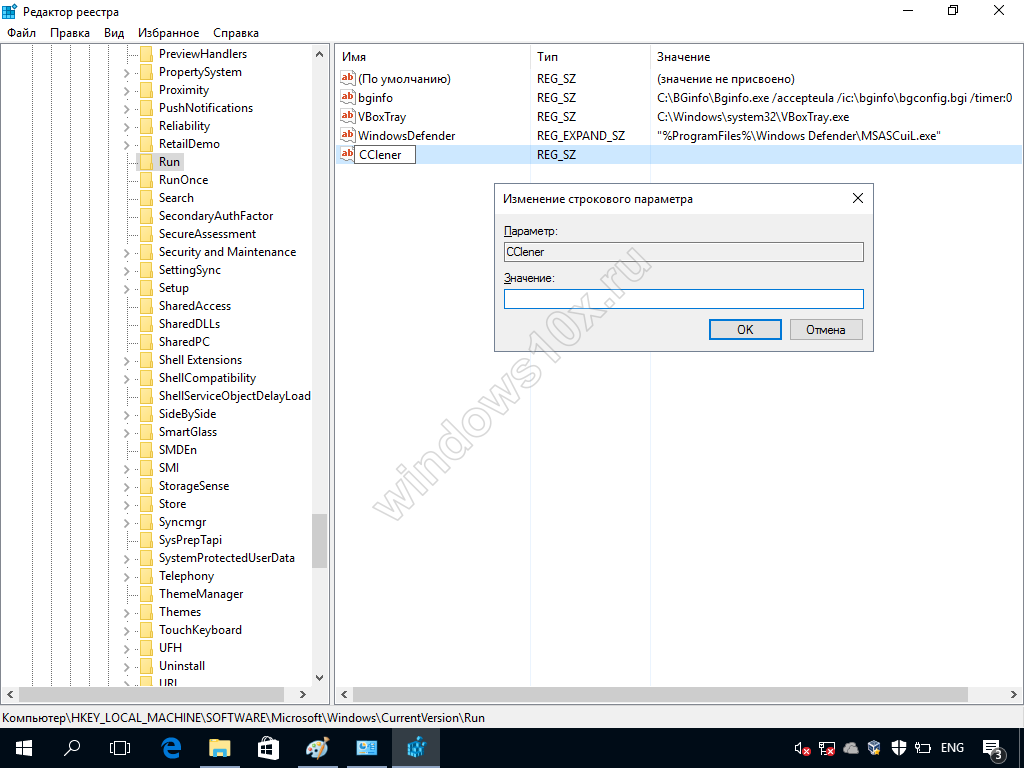Click the Uninstall key folder icon
Screen dimensions: 1024x768
(x=146, y=666)
